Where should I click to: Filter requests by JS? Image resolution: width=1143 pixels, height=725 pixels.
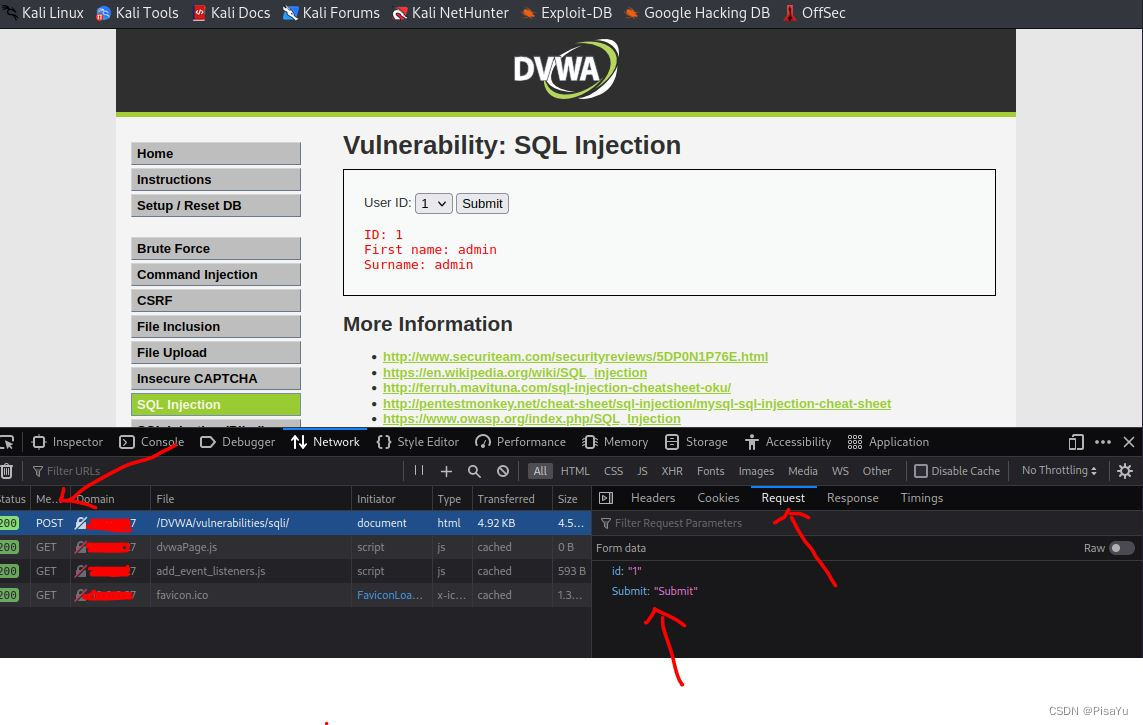[642, 471]
